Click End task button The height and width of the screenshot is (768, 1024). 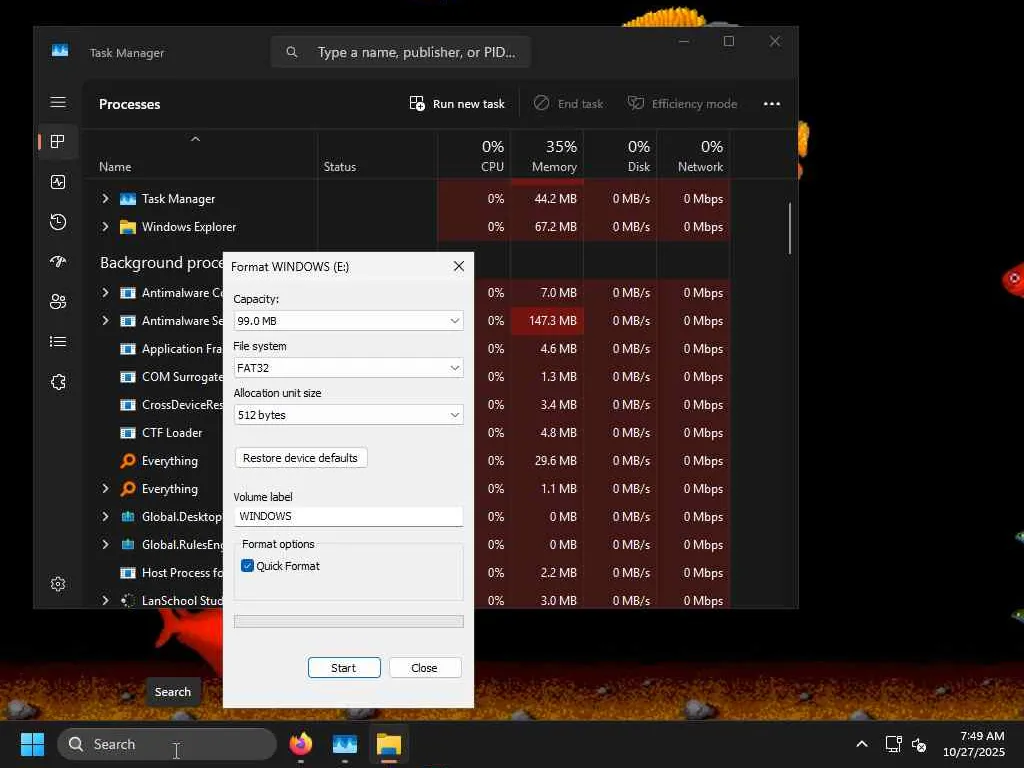[x=568, y=104]
